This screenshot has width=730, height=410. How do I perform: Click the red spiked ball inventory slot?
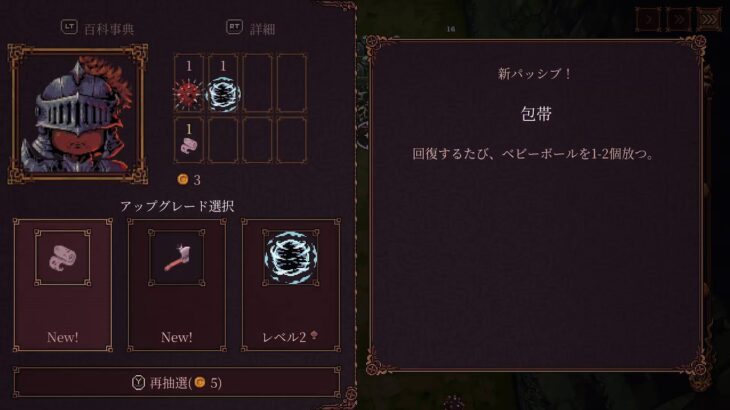[x=189, y=83]
